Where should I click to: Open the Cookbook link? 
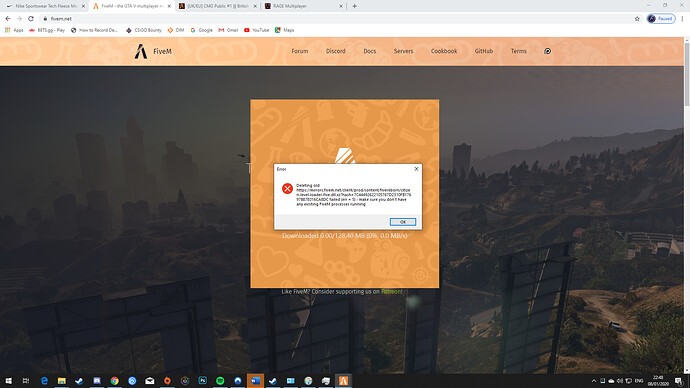(444, 51)
